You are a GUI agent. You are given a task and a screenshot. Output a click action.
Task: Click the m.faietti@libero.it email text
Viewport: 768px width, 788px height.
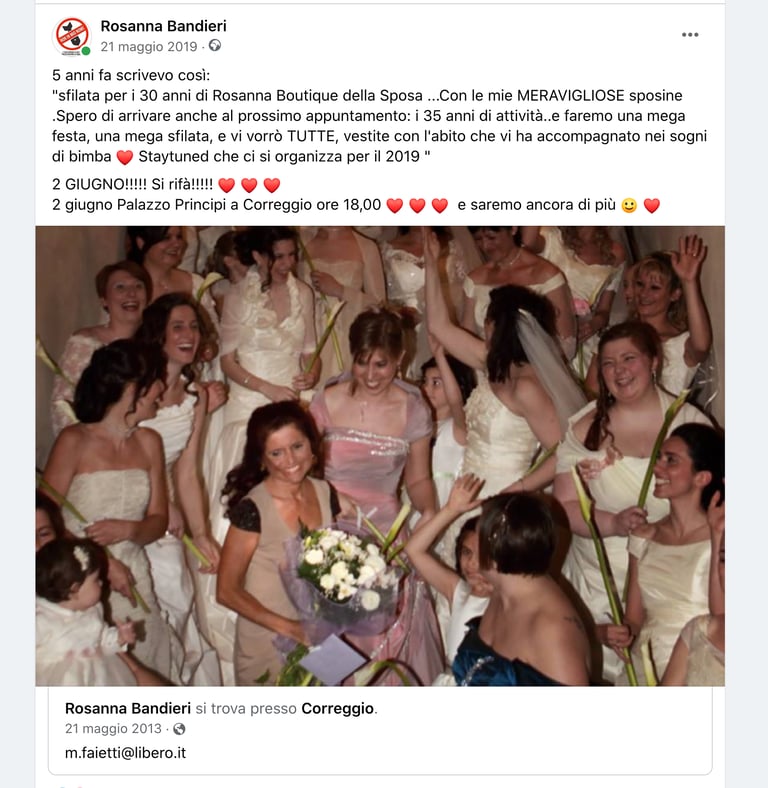[x=125, y=753]
